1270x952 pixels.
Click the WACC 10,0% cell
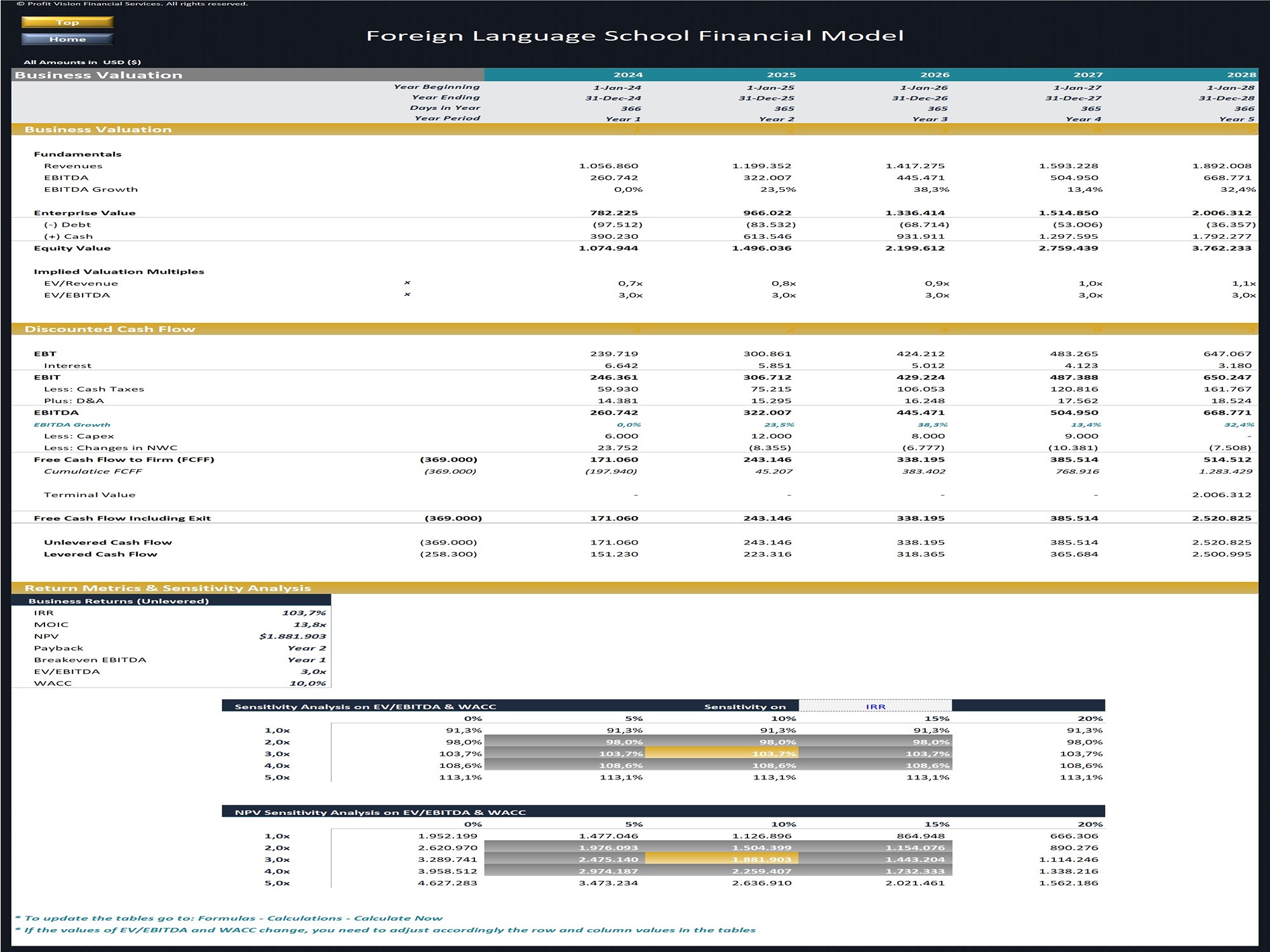[307, 684]
